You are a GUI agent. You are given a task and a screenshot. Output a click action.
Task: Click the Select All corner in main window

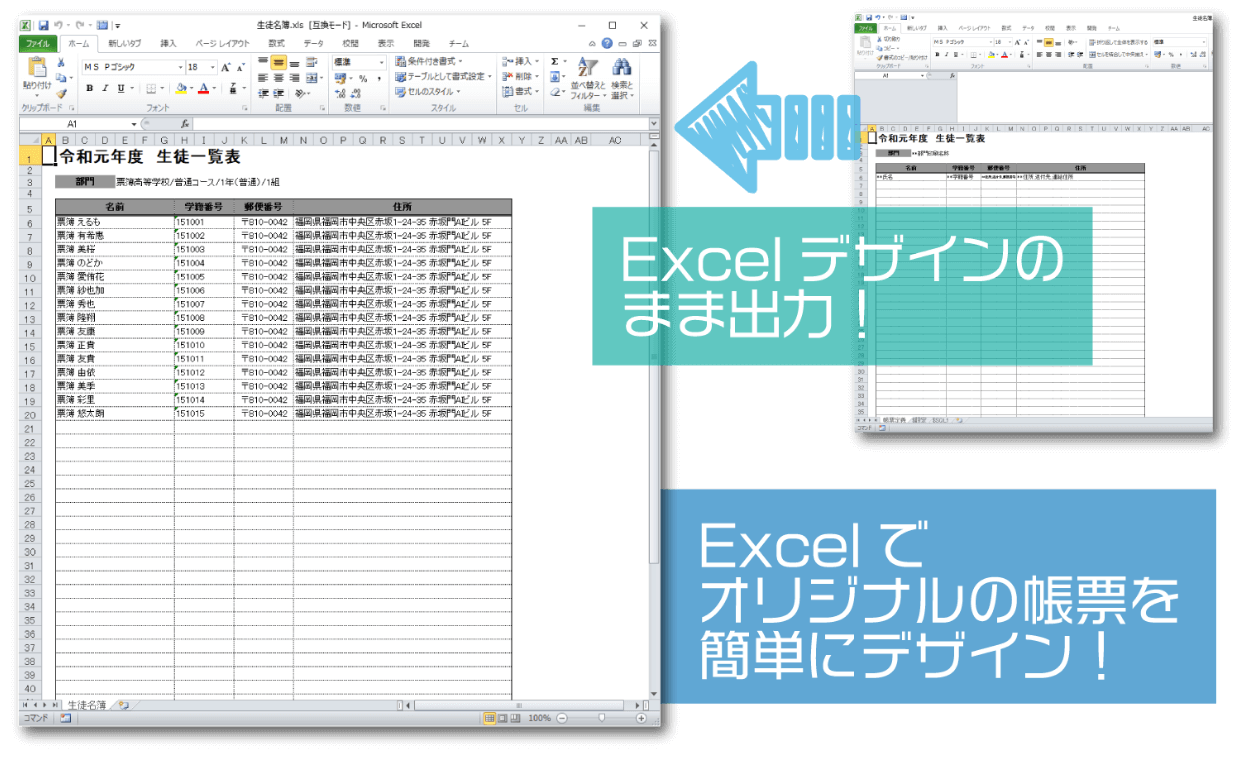pos(29,140)
